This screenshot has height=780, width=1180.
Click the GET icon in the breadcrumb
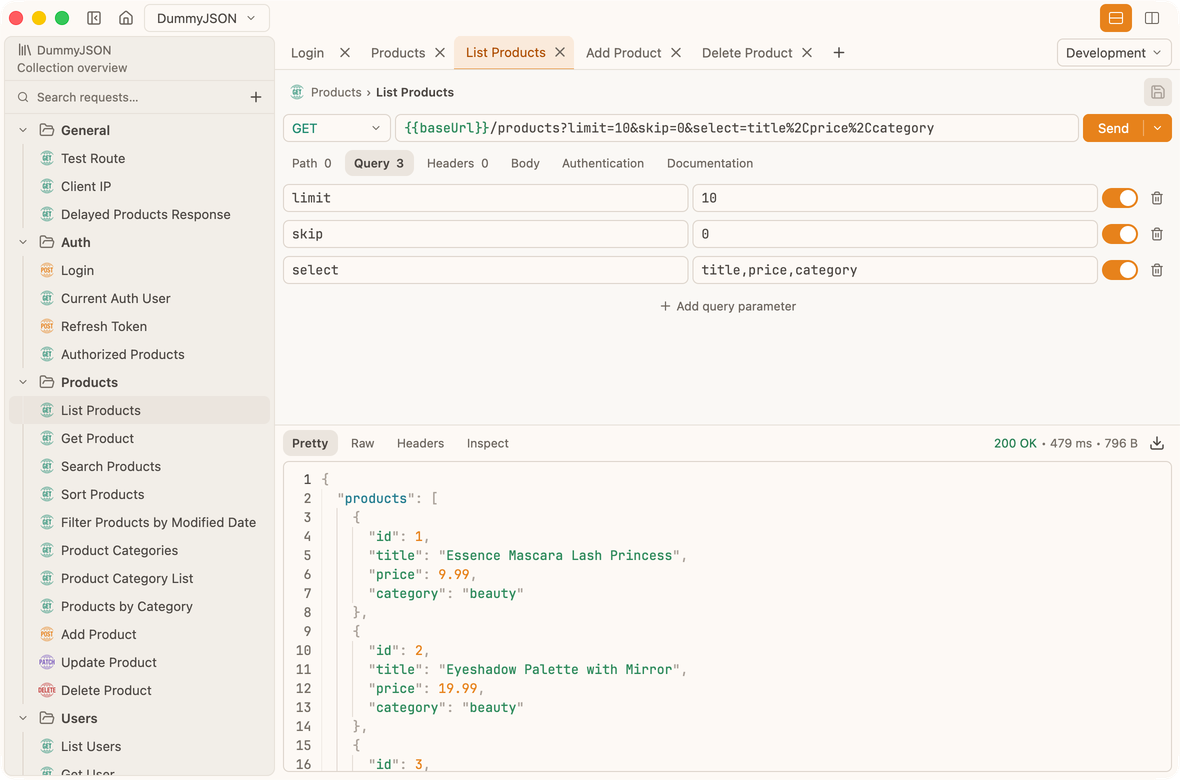297,92
